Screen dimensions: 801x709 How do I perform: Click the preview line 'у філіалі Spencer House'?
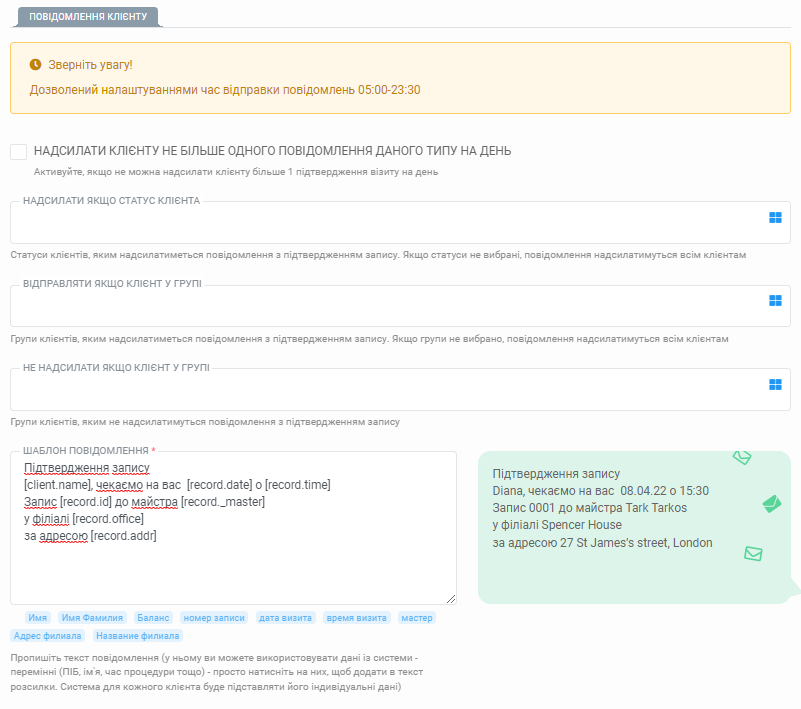[x=557, y=525]
